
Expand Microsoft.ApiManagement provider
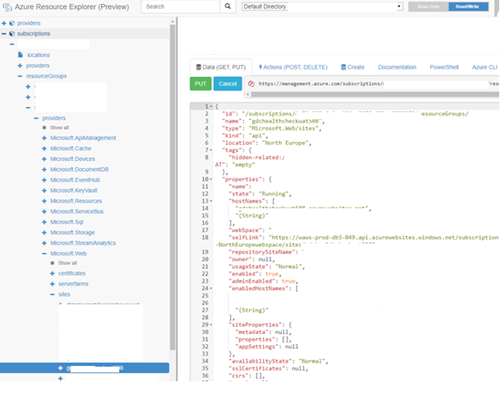[44, 138]
